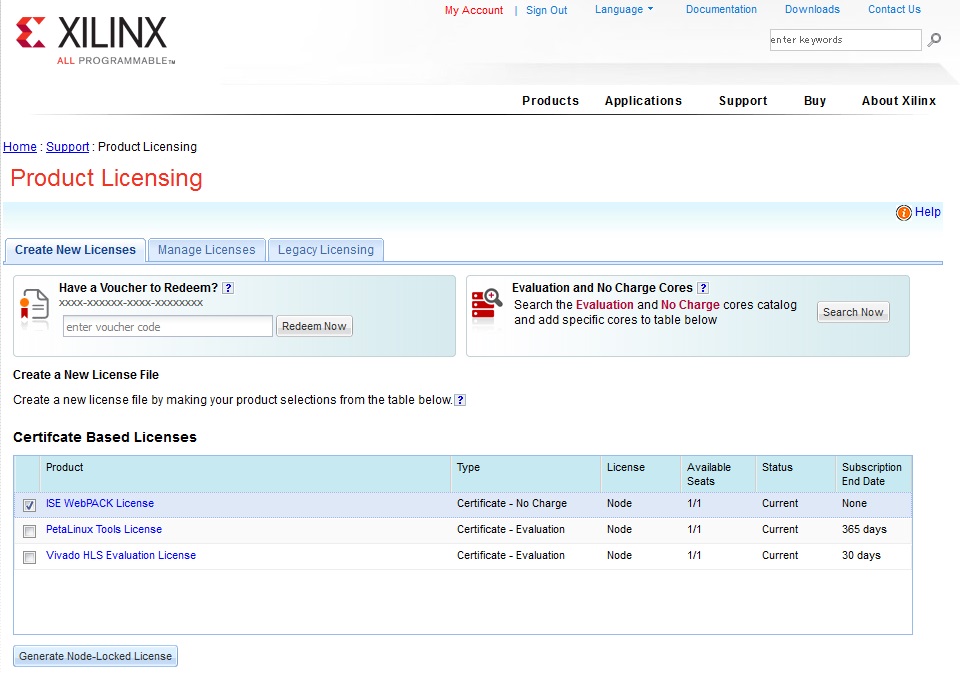Click the 'None' subscription end date cell
Screen dimensions: 960x674
(854, 503)
